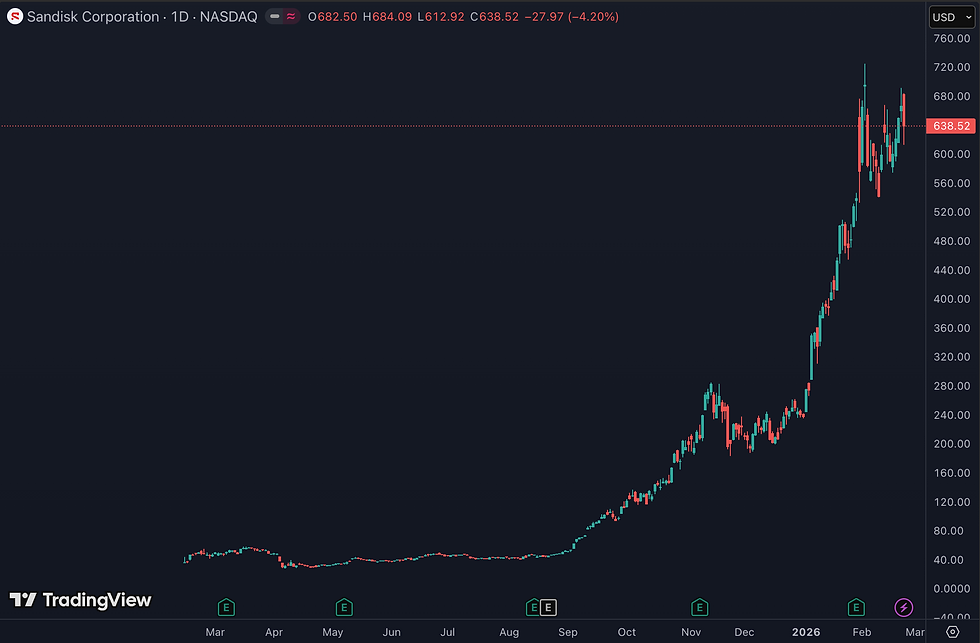Screen dimensions: 980x643
Task: Click the −27.97 (−4.20%) change text
Action: 571,17
